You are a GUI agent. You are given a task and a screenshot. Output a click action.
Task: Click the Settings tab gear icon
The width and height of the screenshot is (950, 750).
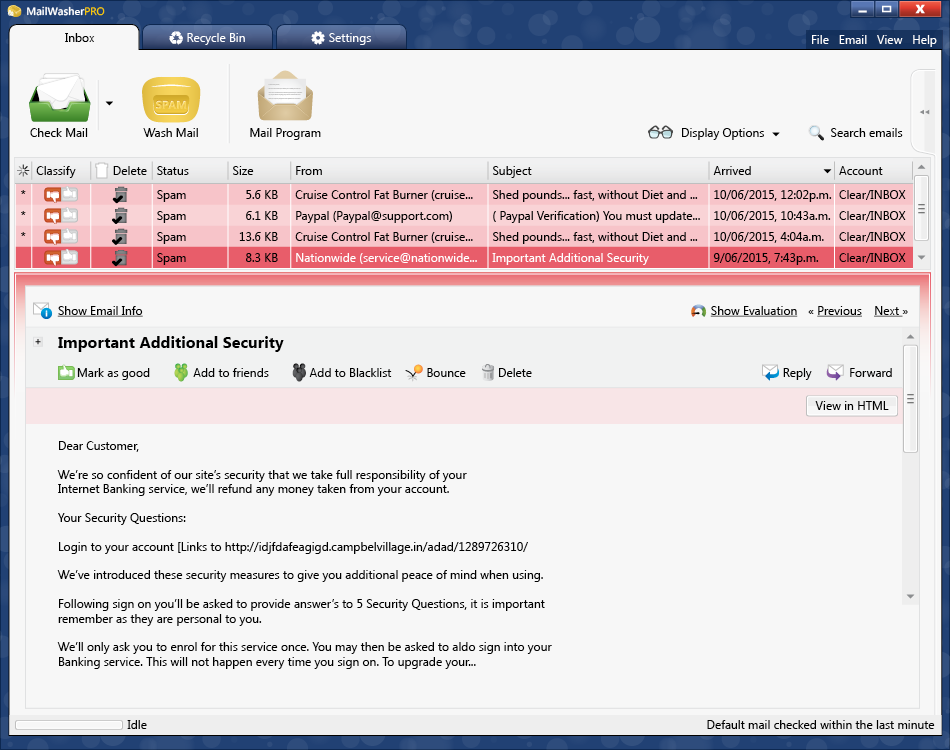(317, 38)
